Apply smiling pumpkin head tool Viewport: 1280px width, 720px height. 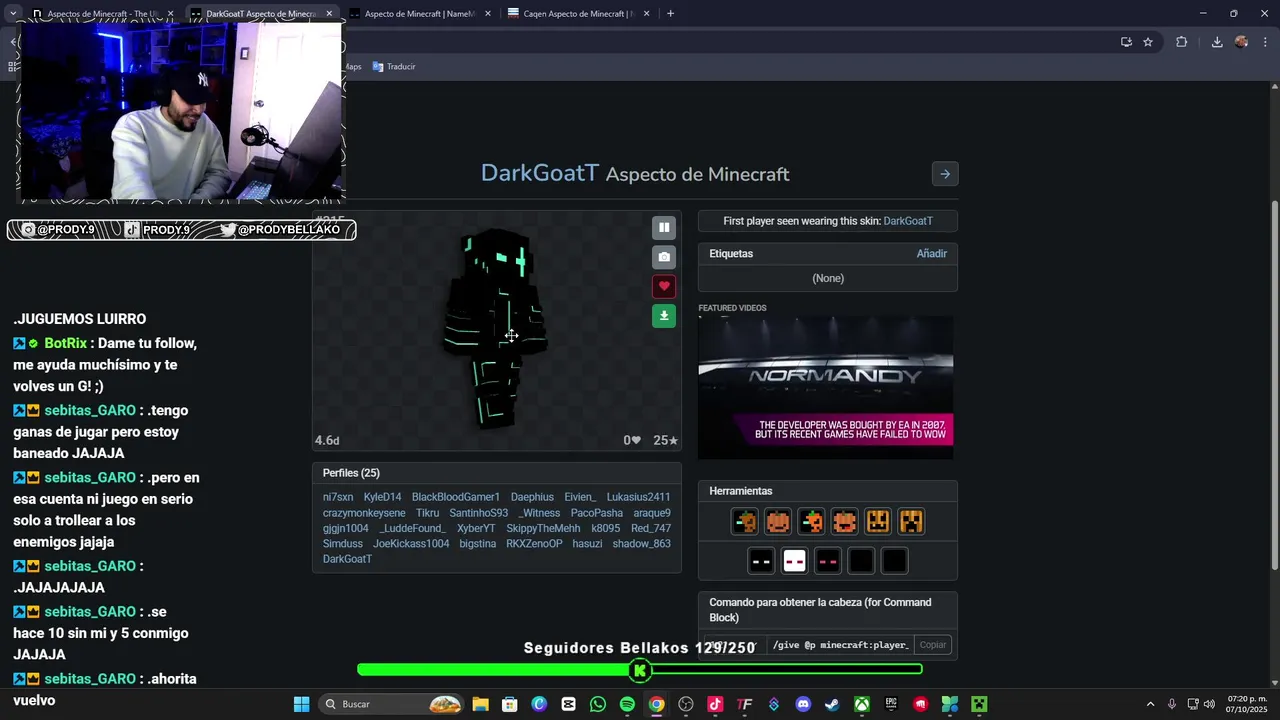tap(778, 521)
